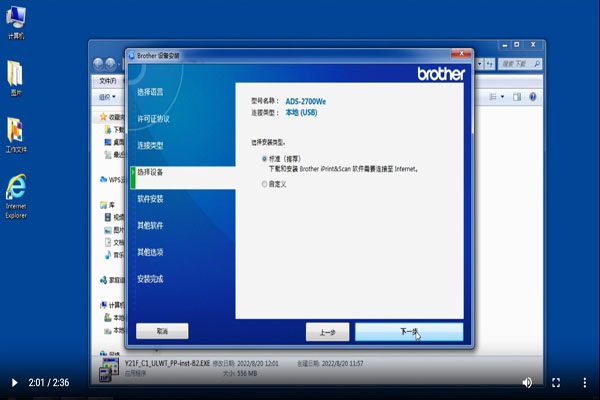Open the 文件(F) menu in Explorer
The image size is (600, 400).
tap(108, 81)
